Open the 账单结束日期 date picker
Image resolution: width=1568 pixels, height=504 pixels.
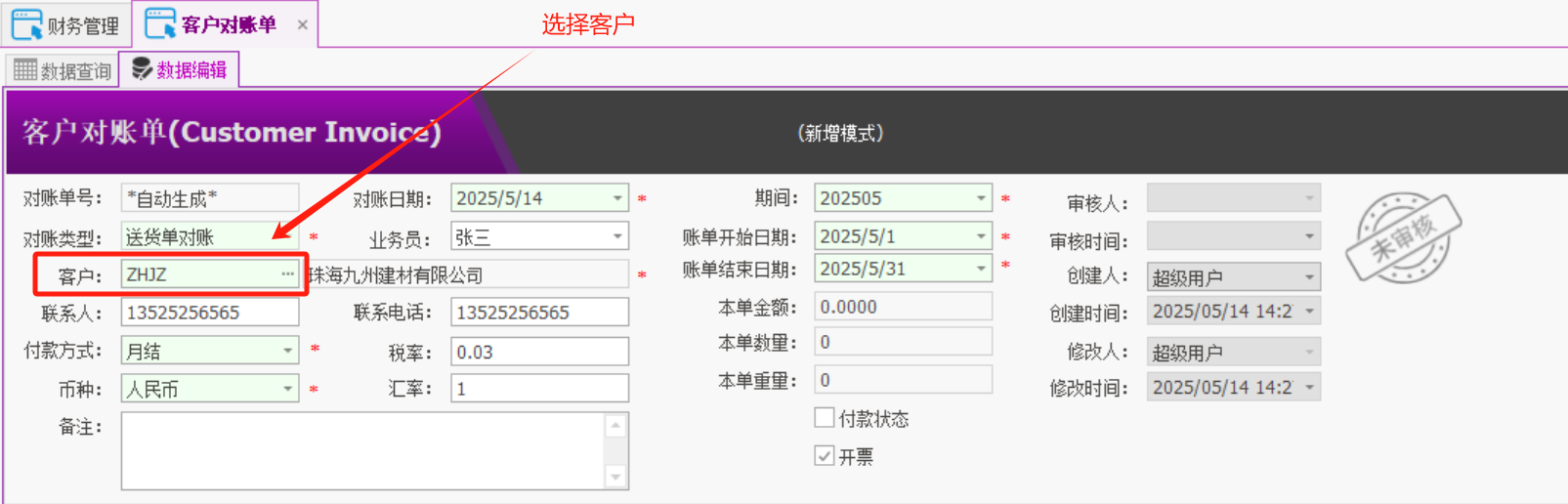pyautogui.click(x=981, y=269)
